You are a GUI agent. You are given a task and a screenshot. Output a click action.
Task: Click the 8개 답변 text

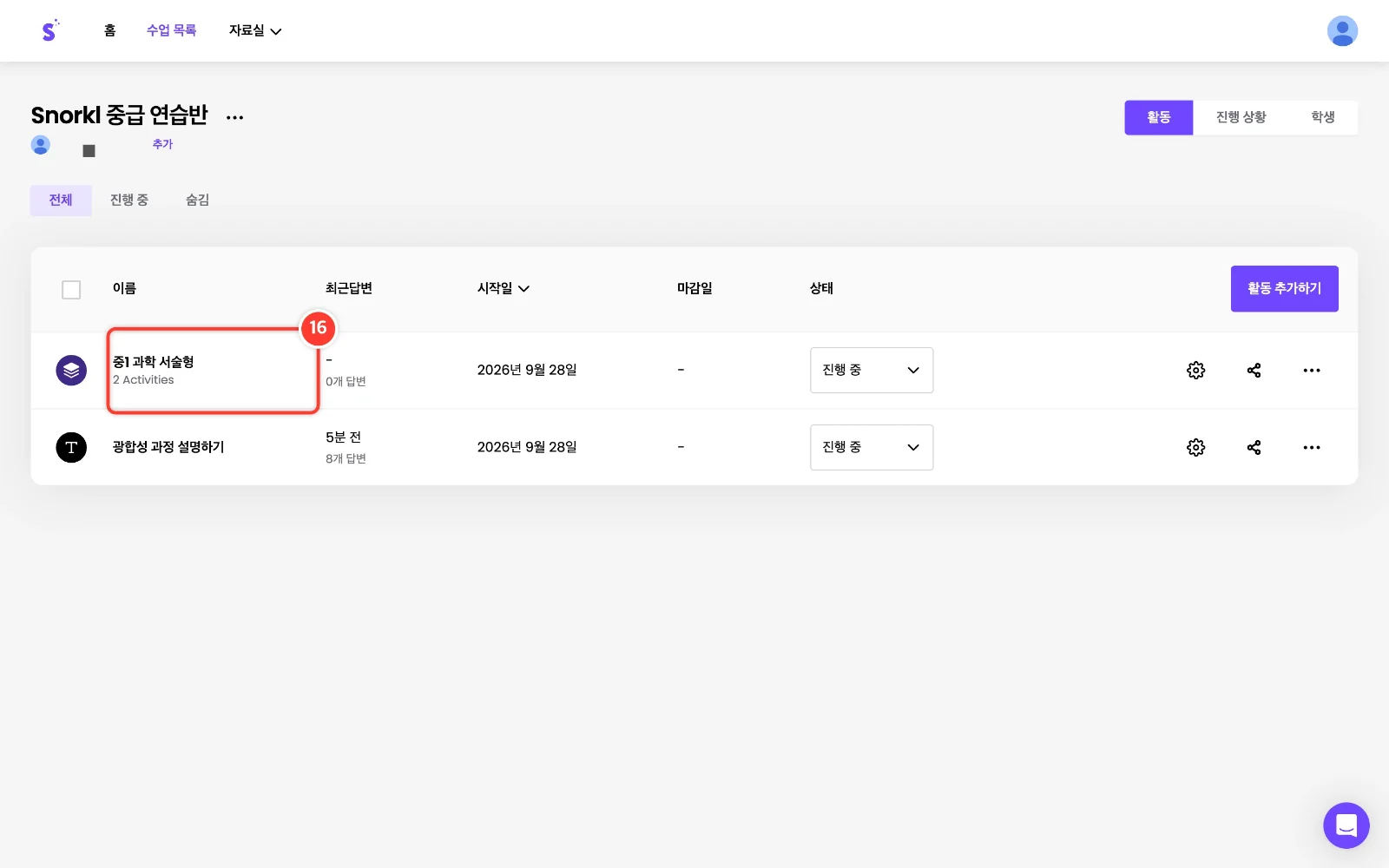pos(346,459)
